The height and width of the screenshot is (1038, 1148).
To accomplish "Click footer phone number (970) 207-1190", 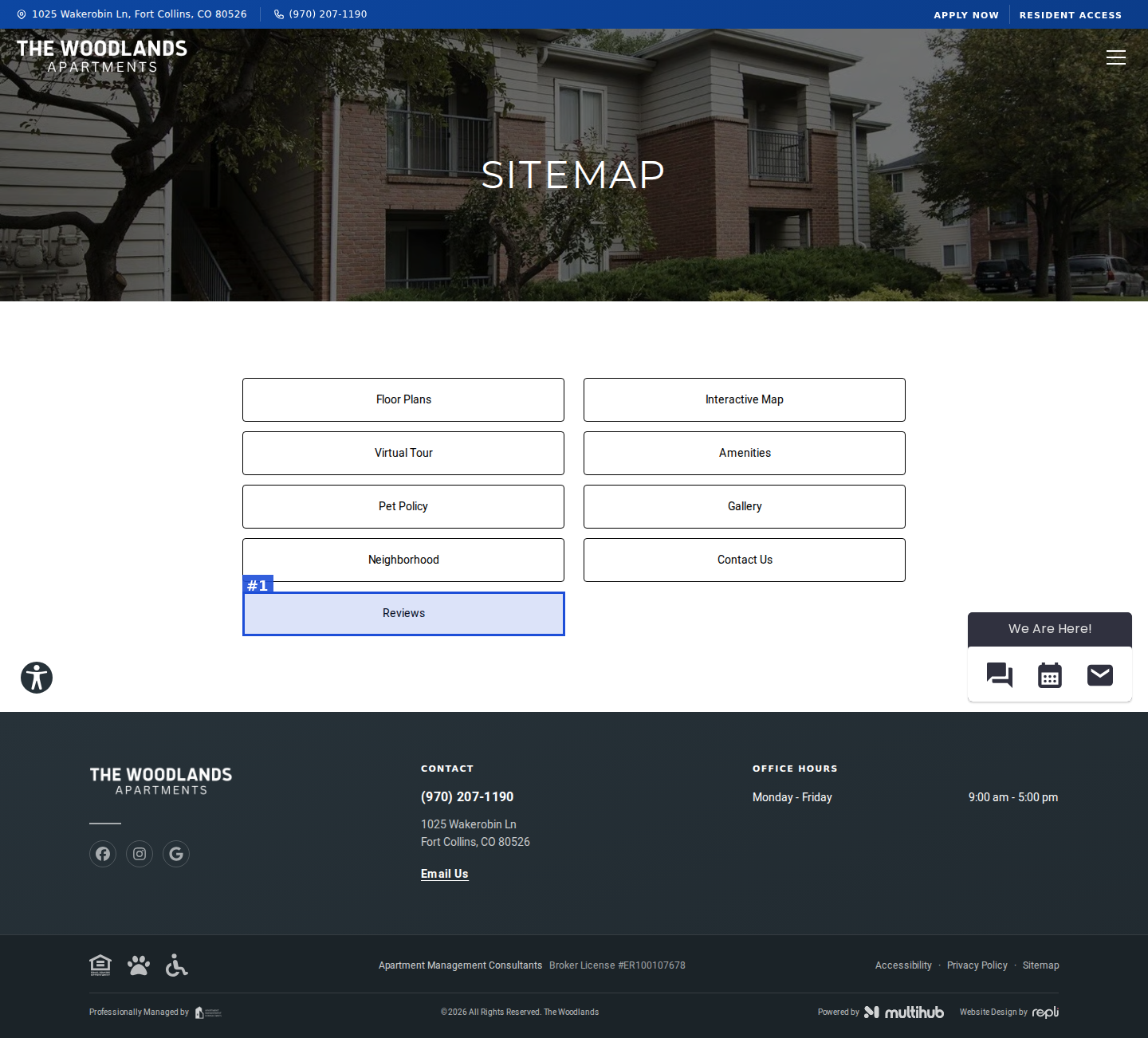I will pyautogui.click(x=467, y=796).
